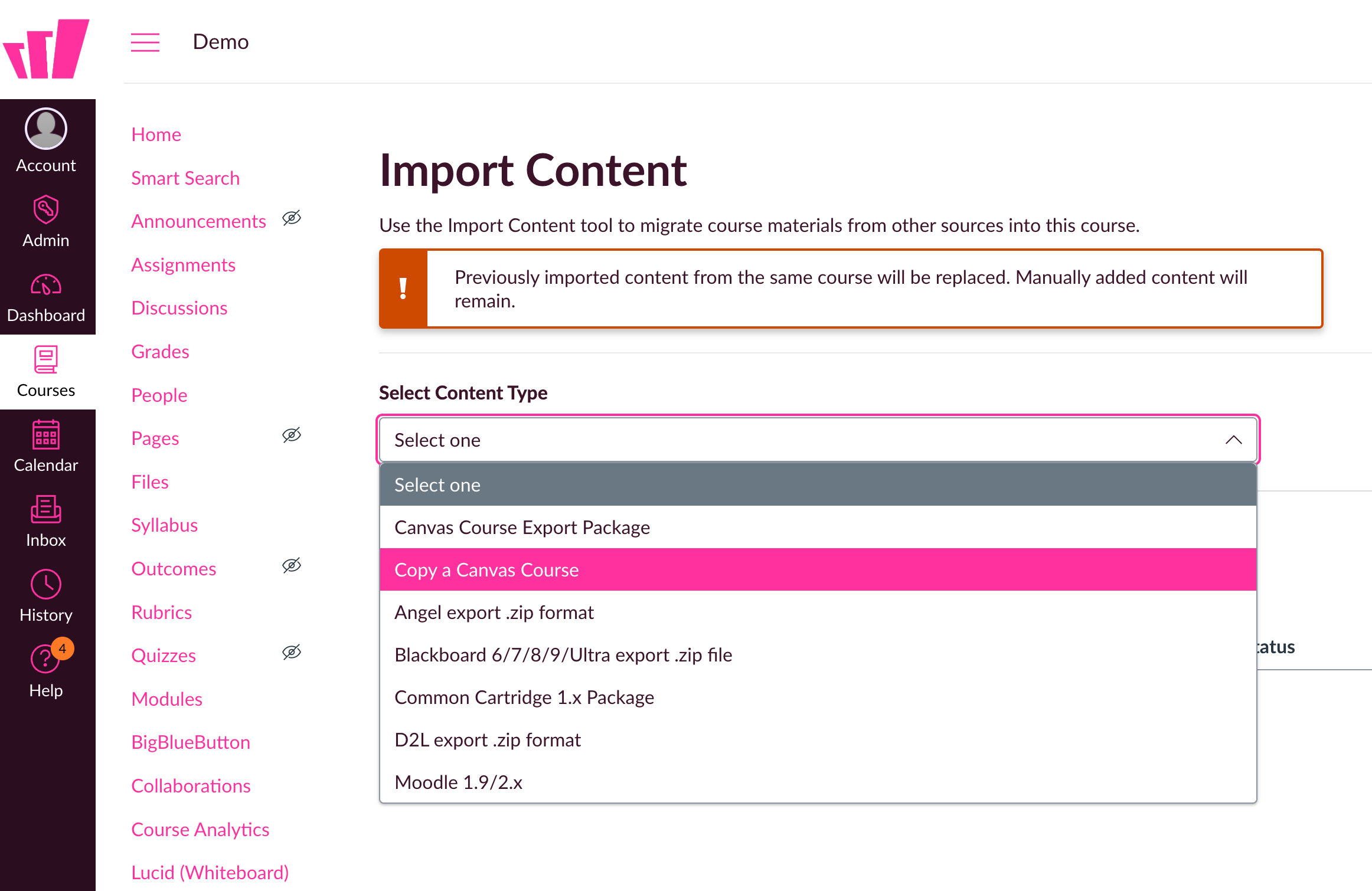Open the Account profile icon

coord(45,129)
